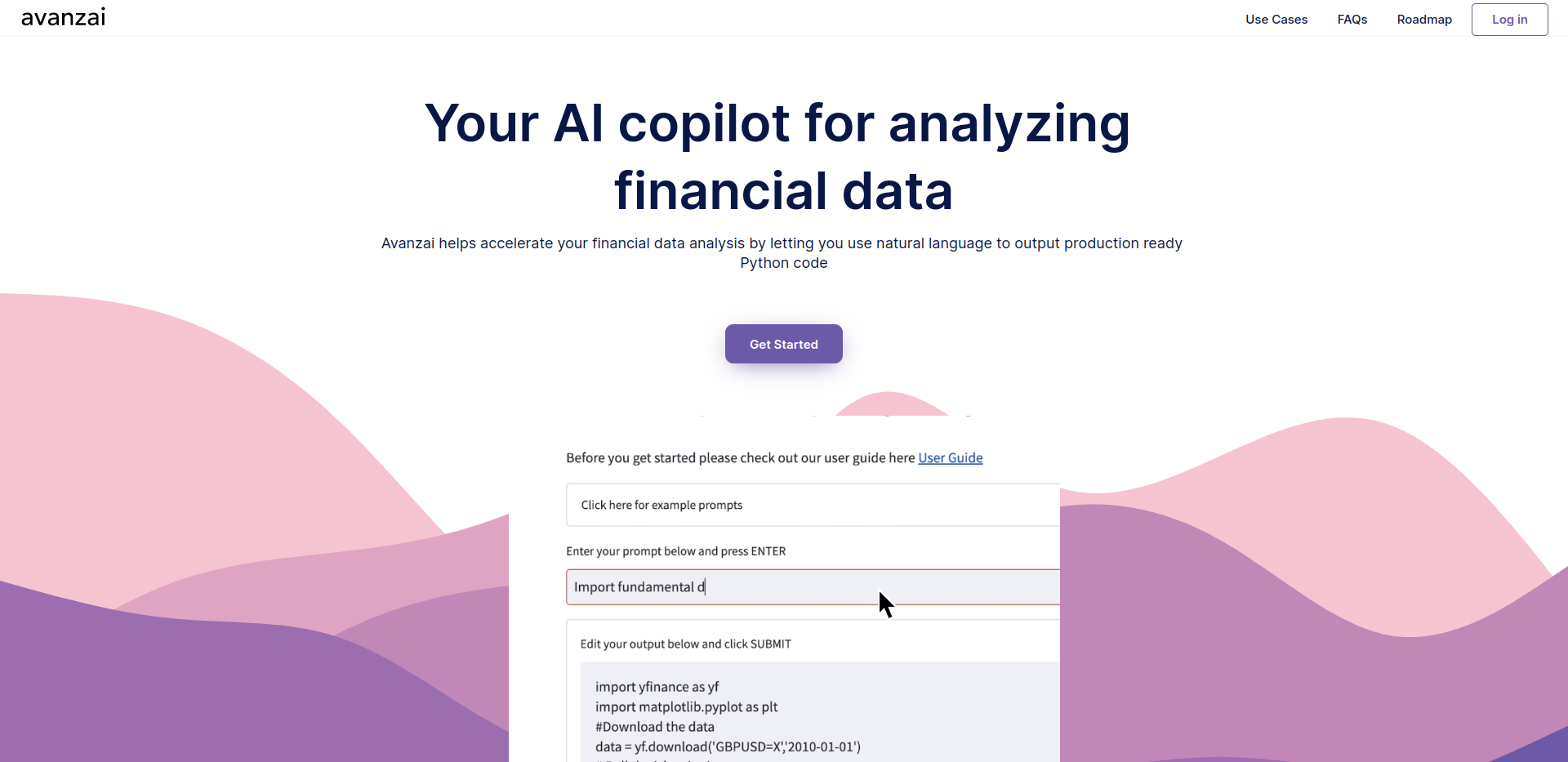Expand the 'Click here for example prompts' box
Viewport: 1568px width, 762px height.
pos(813,505)
